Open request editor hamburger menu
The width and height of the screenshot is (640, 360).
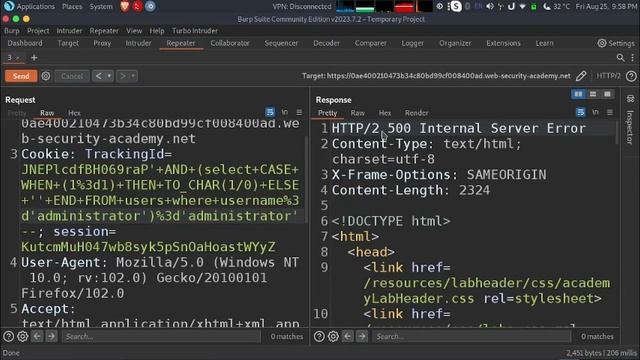click(x=299, y=112)
